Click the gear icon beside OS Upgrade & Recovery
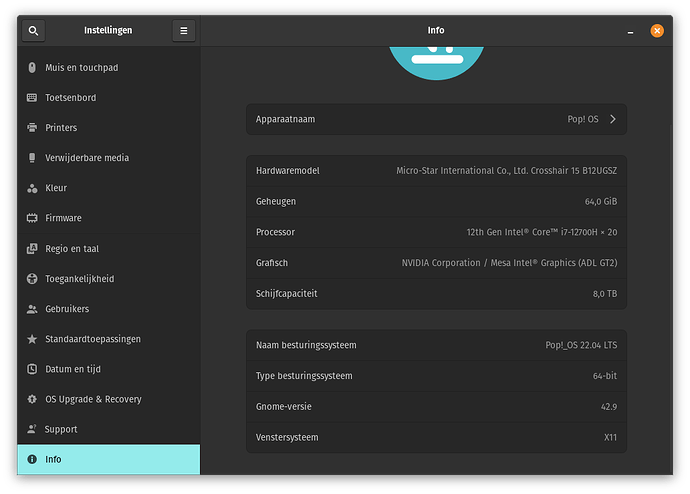 [x=32, y=399]
